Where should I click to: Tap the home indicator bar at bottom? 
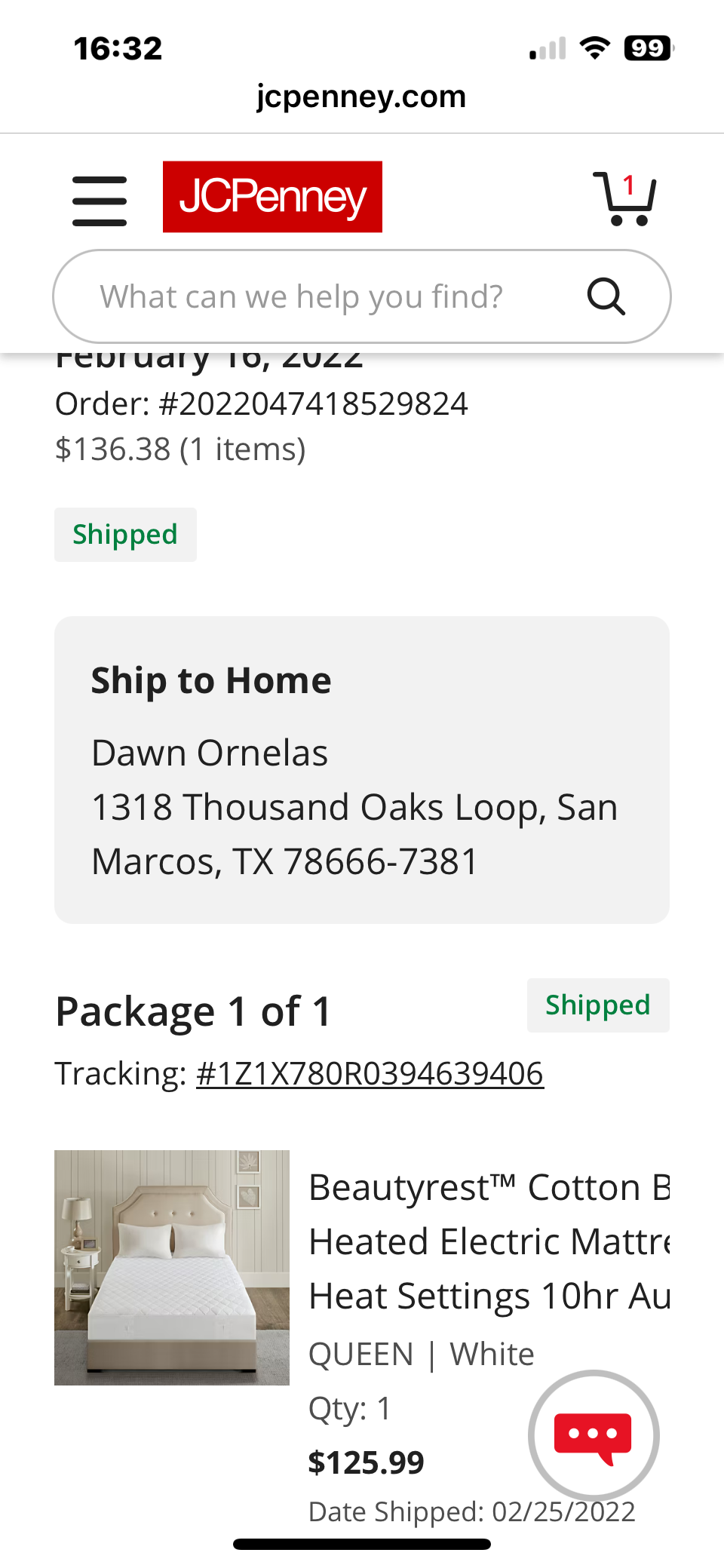[362, 1545]
